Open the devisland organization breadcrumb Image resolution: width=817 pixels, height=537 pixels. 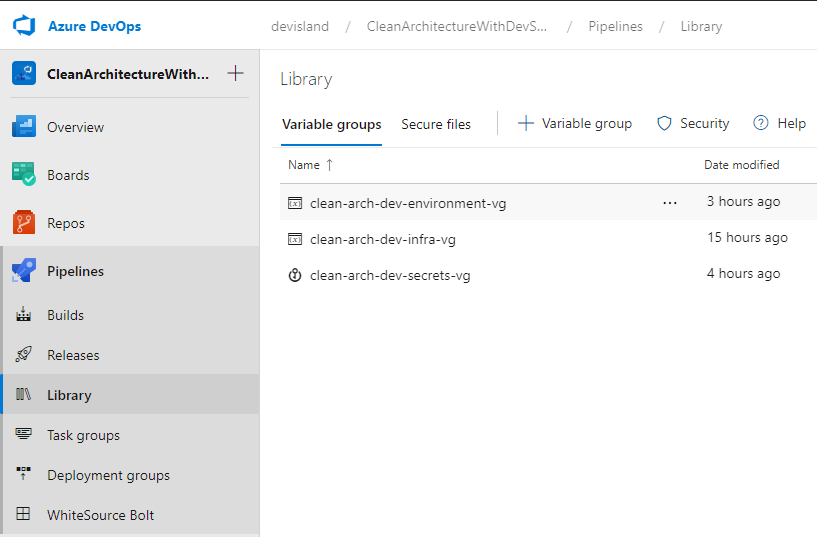click(300, 27)
